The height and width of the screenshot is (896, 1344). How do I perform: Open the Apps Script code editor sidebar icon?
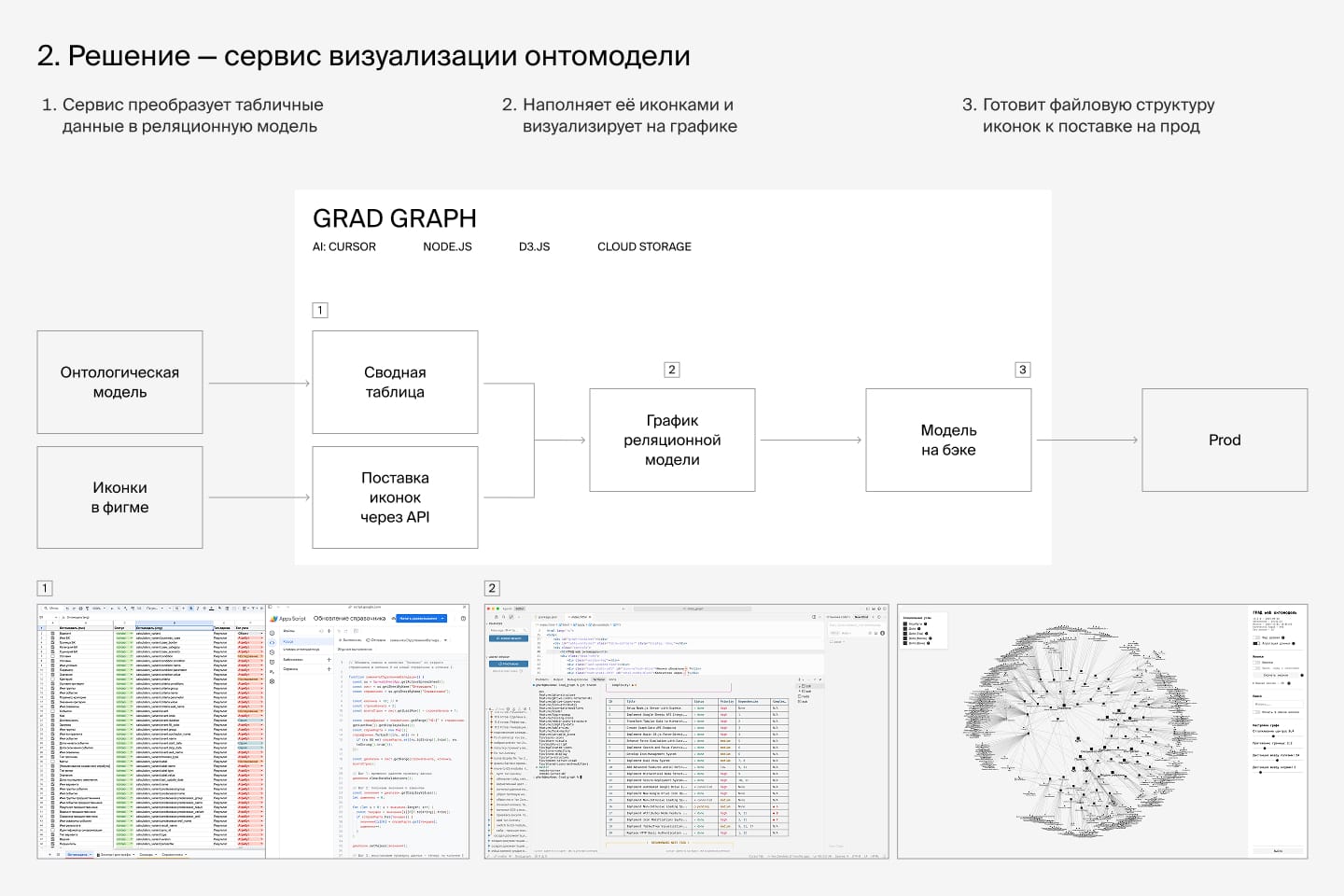273,642
